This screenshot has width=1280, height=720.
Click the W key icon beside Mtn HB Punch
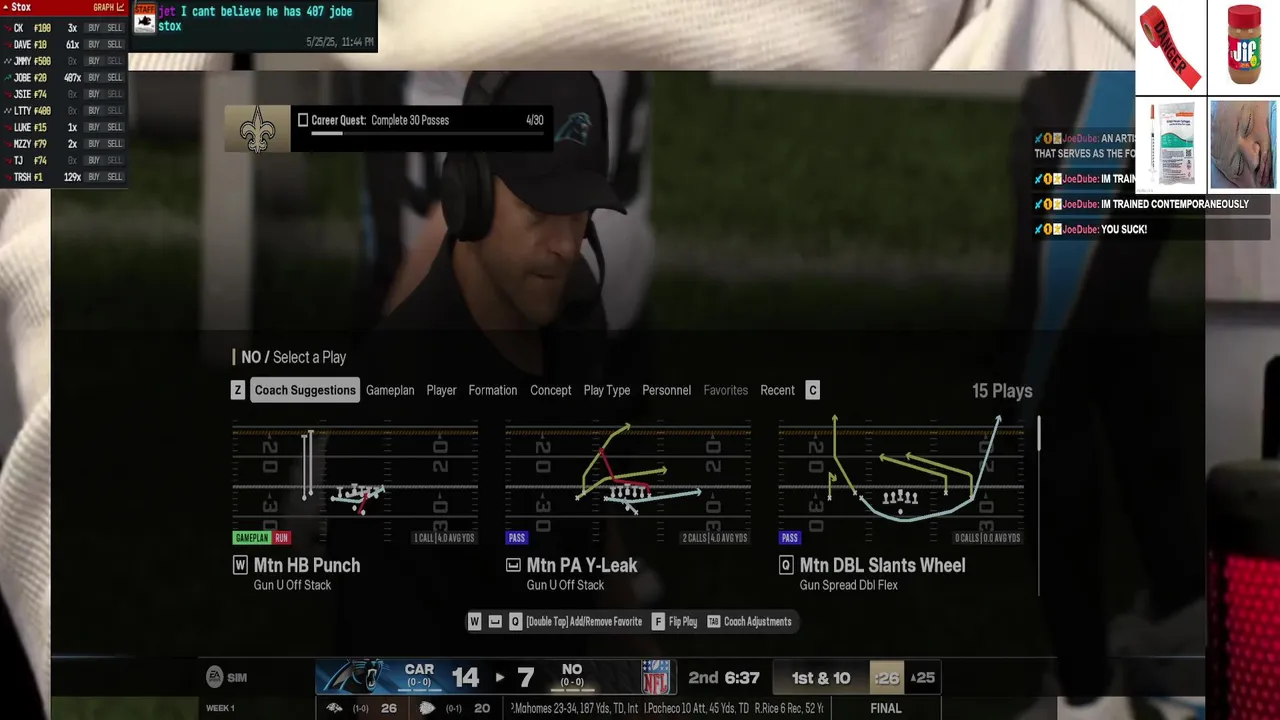[240, 565]
